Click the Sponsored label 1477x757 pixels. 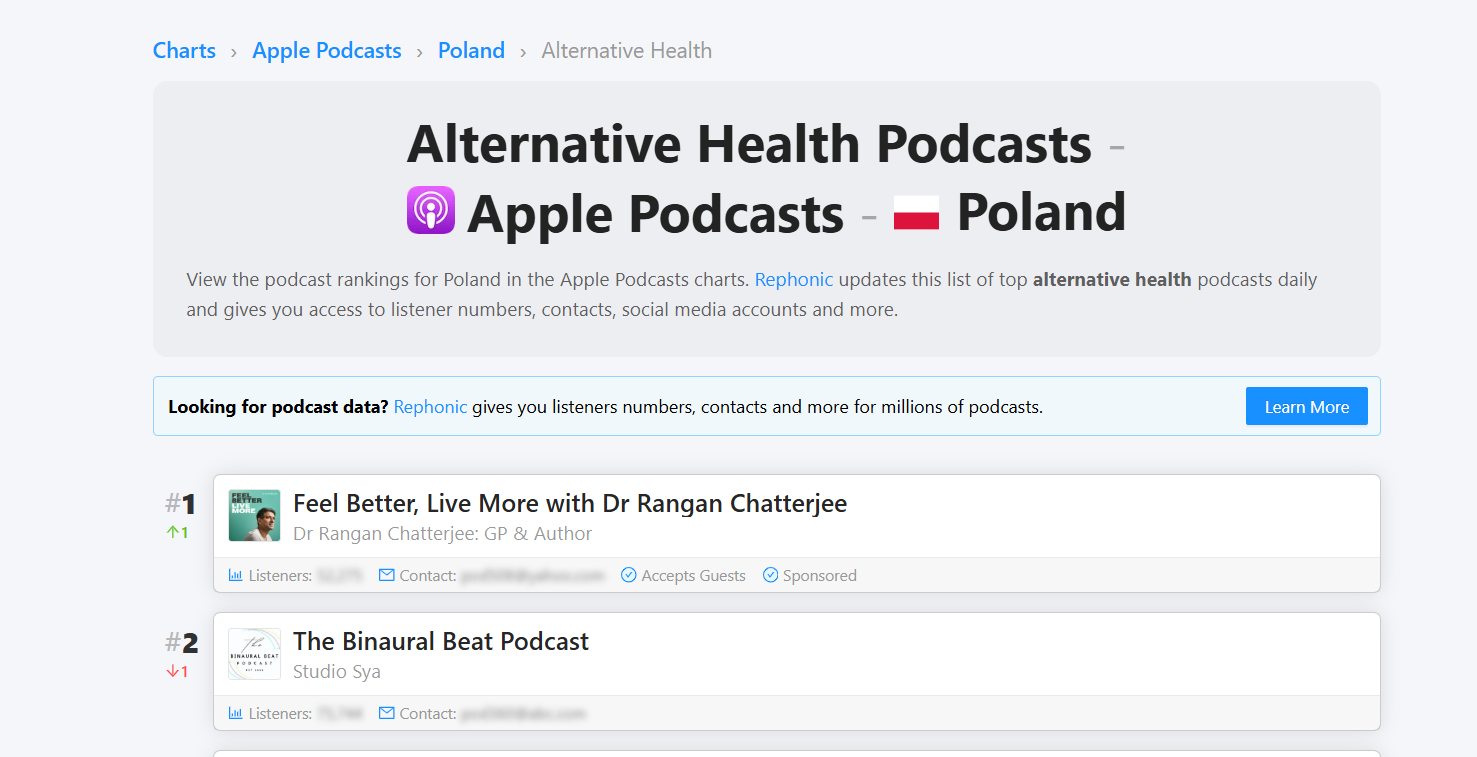(820, 576)
